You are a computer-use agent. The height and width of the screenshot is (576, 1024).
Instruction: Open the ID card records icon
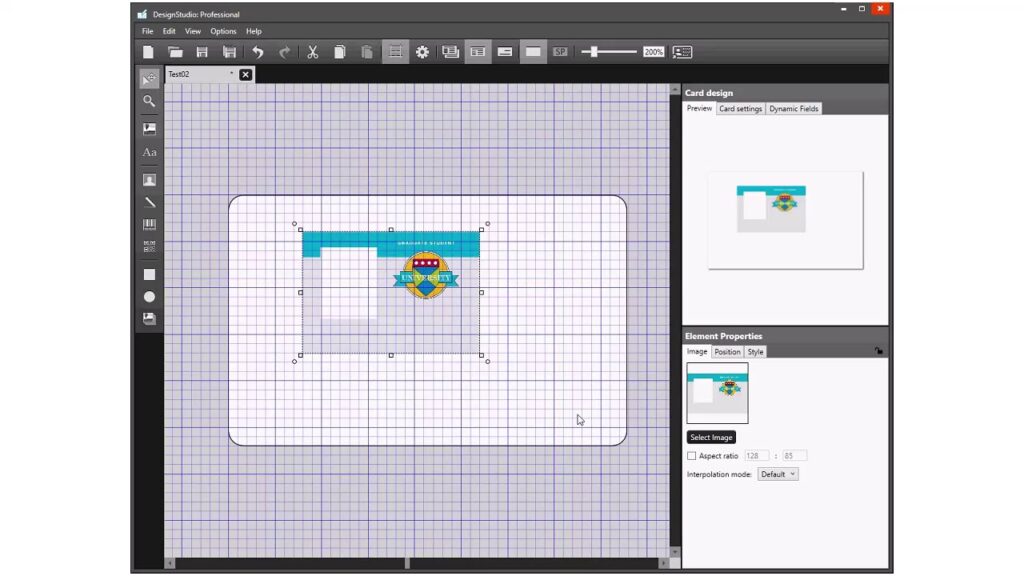682,52
